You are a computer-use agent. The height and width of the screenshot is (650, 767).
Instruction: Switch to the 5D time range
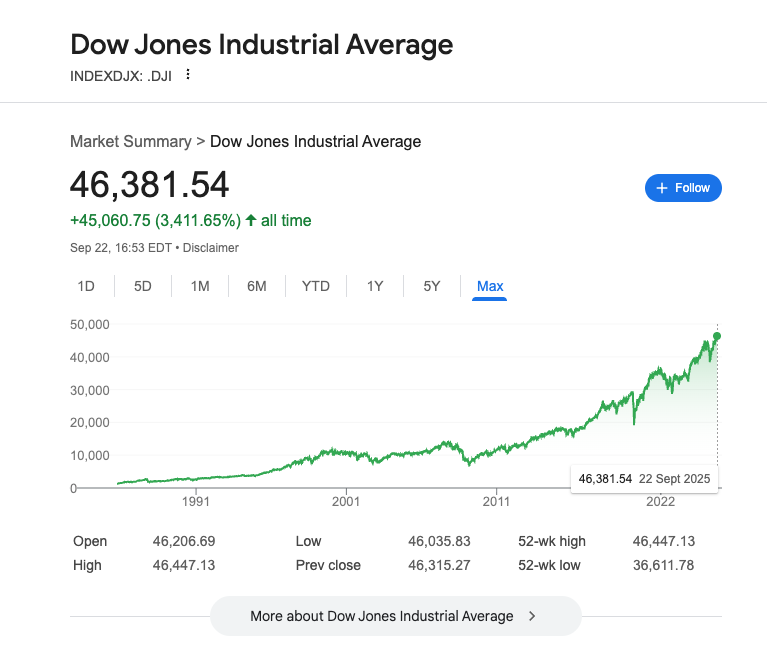click(x=143, y=286)
